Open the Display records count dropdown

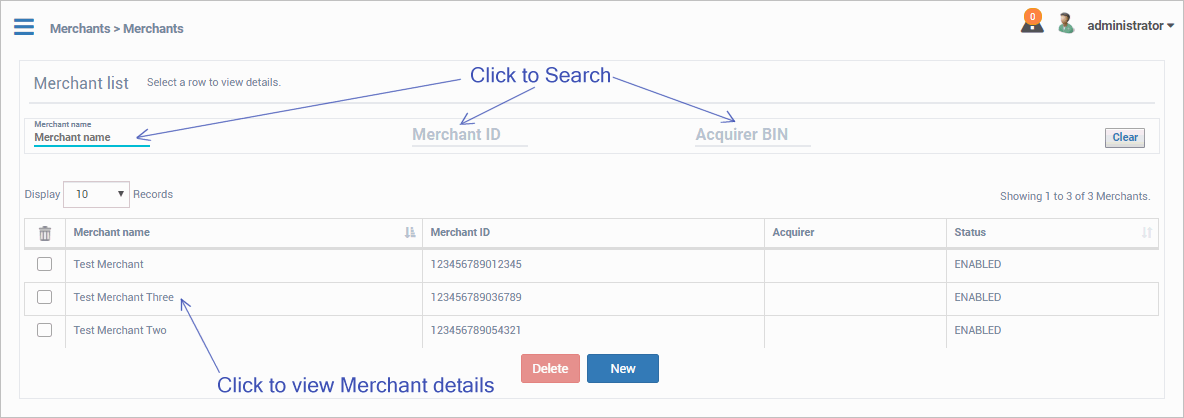click(96, 194)
